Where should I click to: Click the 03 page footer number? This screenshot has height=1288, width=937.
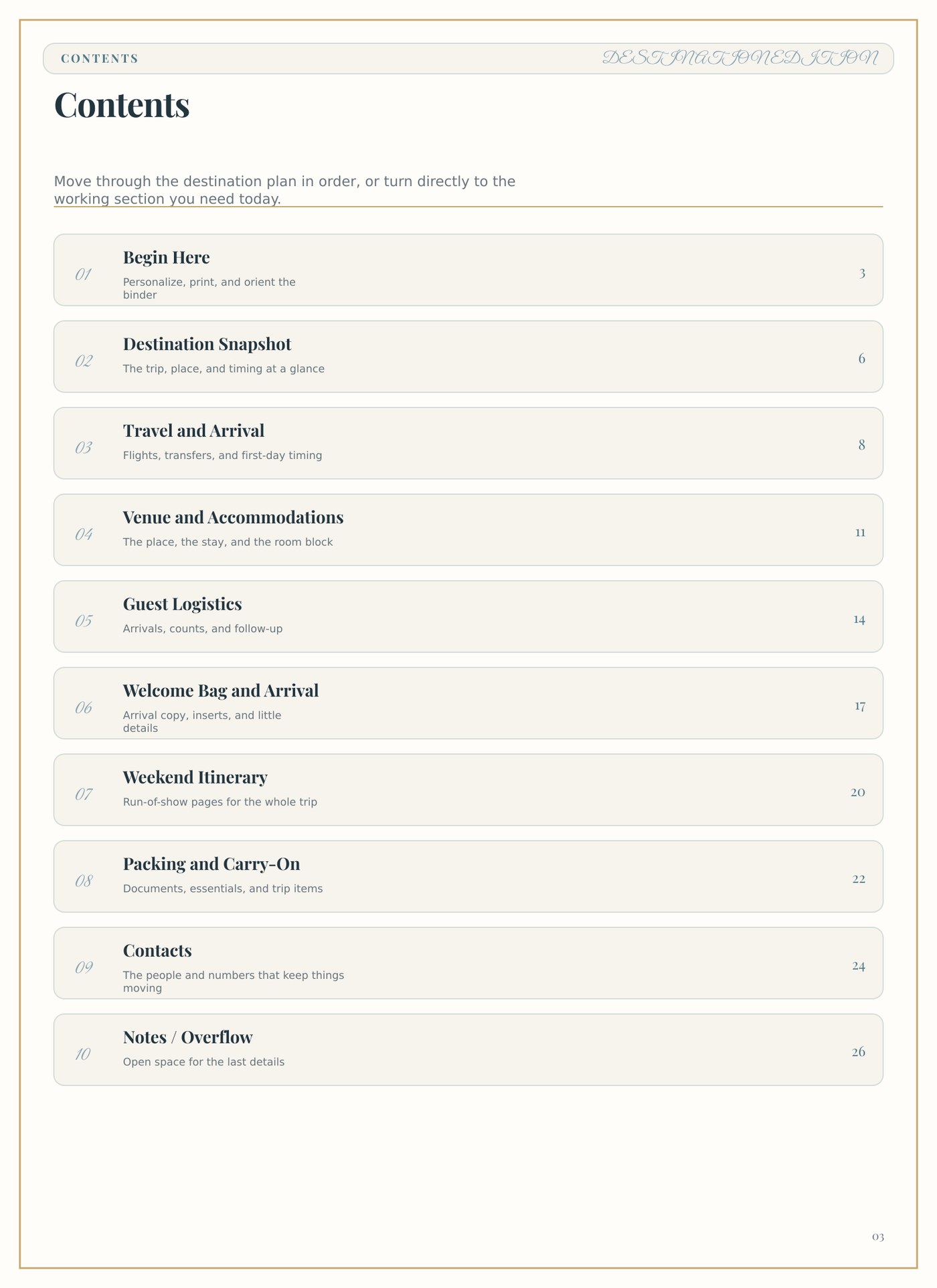pos(878,1237)
